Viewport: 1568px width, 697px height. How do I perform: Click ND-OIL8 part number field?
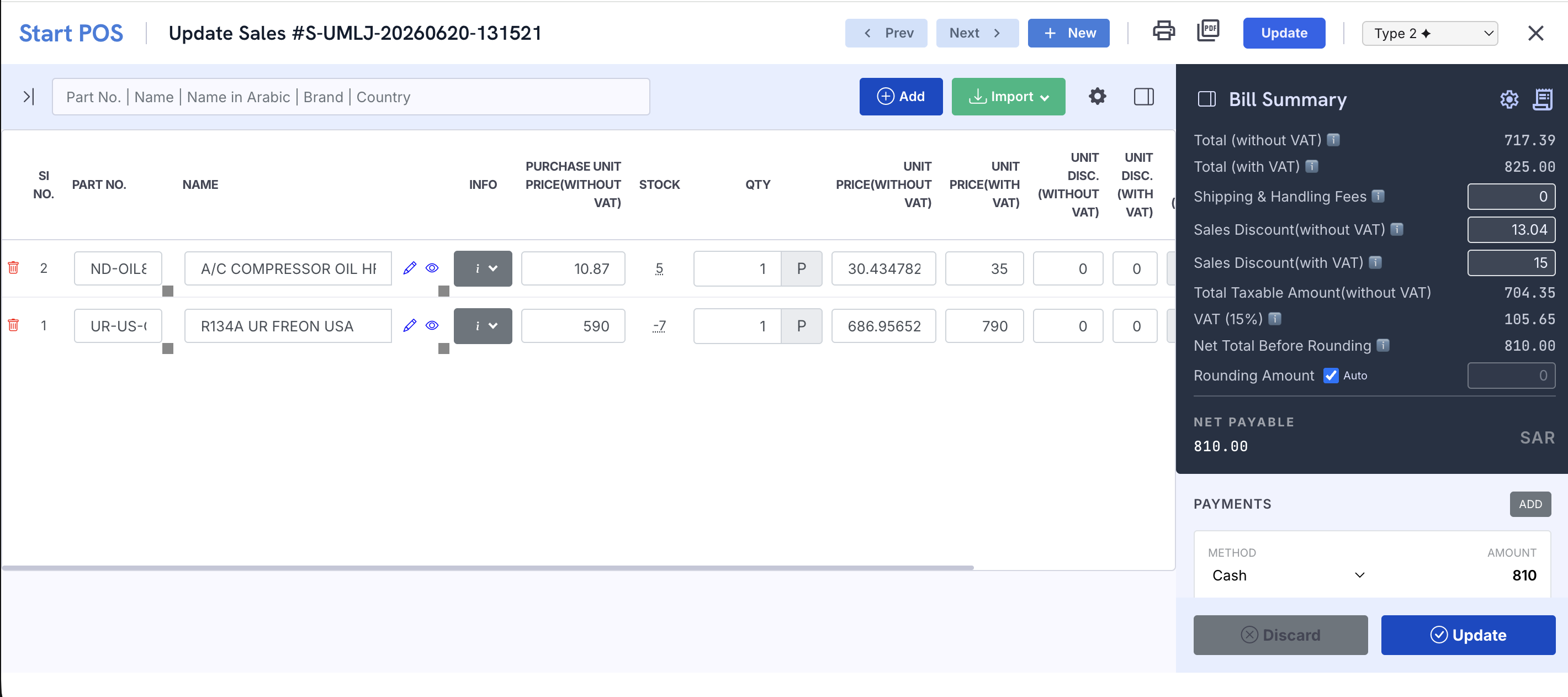(118, 268)
